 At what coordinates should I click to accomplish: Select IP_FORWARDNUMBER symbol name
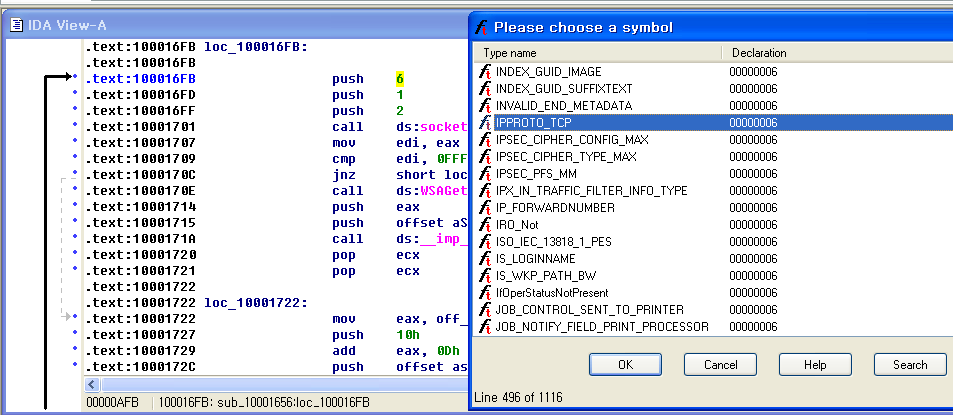tap(556, 208)
